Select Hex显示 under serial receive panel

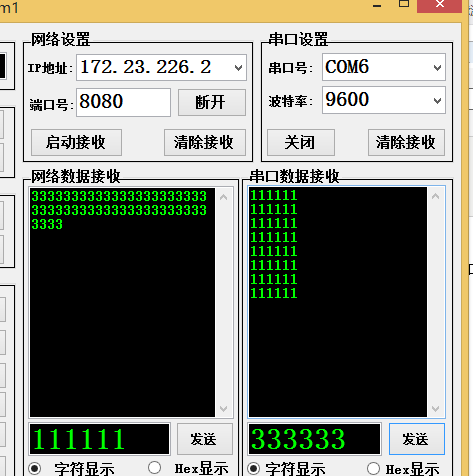pyautogui.click(x=373, y=468)
